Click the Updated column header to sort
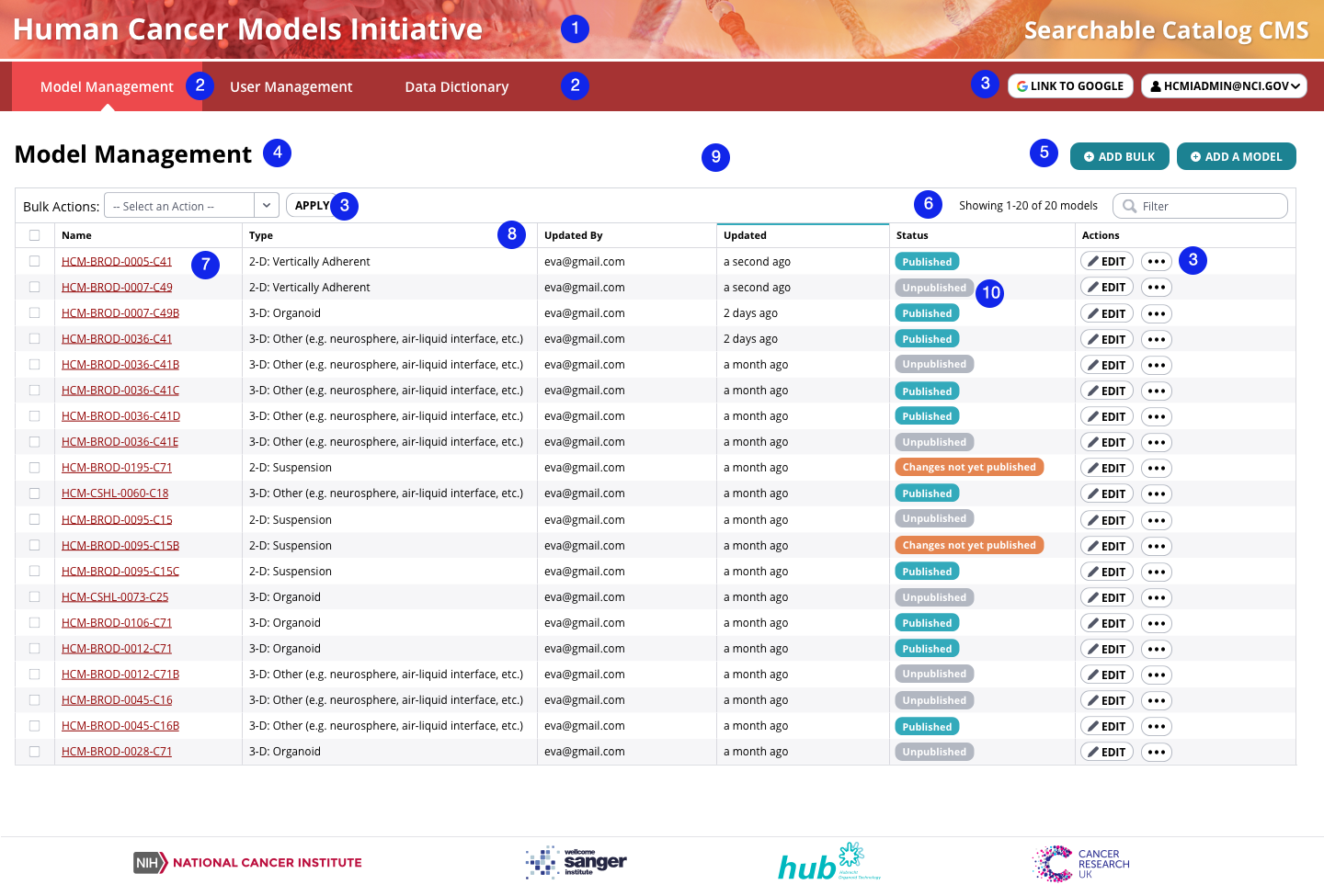This screenshot has width=1324, height=896. [744, 234]
